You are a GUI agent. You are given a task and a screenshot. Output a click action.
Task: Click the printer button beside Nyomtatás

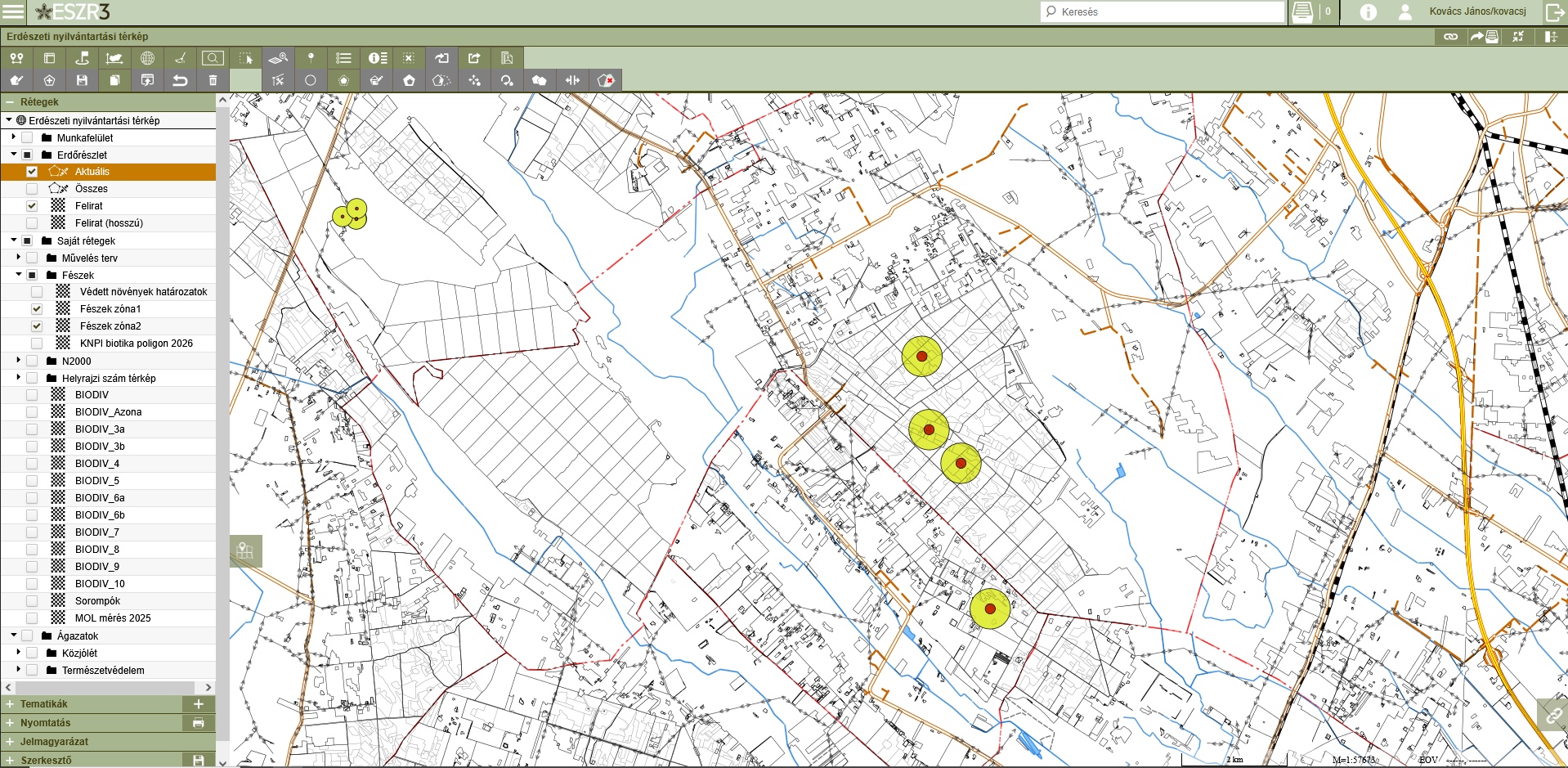198,723
